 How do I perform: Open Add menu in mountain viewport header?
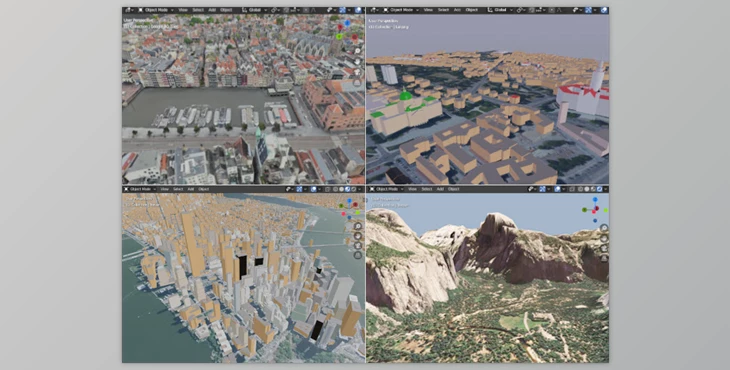coord(440,189)
